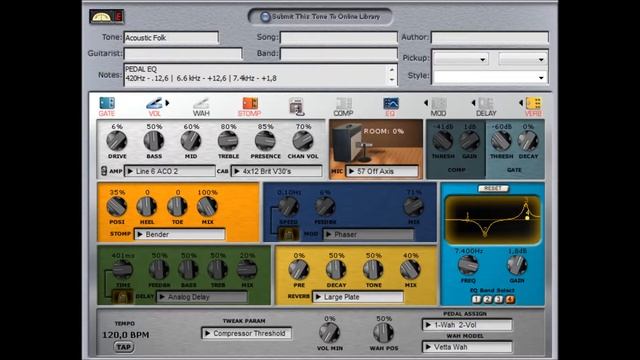Click the Notes scrollbar down arrow
This screenshot has width=640, height=360.
[x=391, y=80]
